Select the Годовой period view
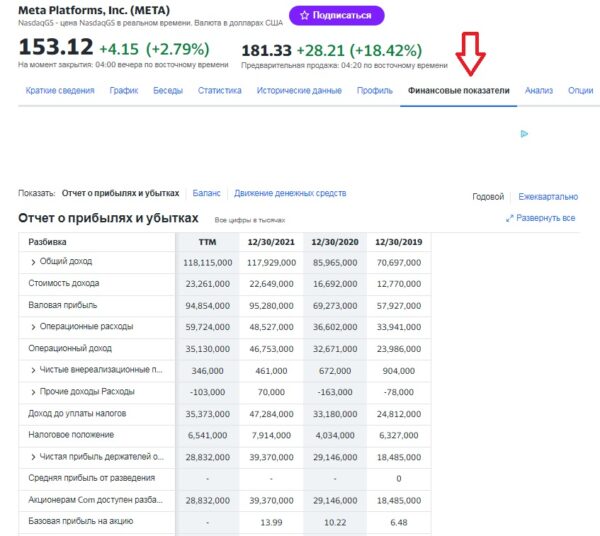 (x=488, y=197)
